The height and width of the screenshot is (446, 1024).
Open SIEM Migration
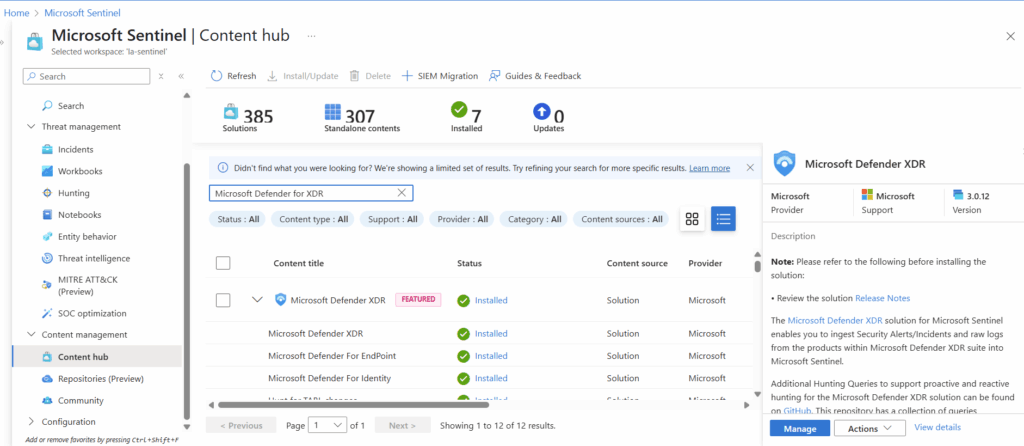coord(440,76)
